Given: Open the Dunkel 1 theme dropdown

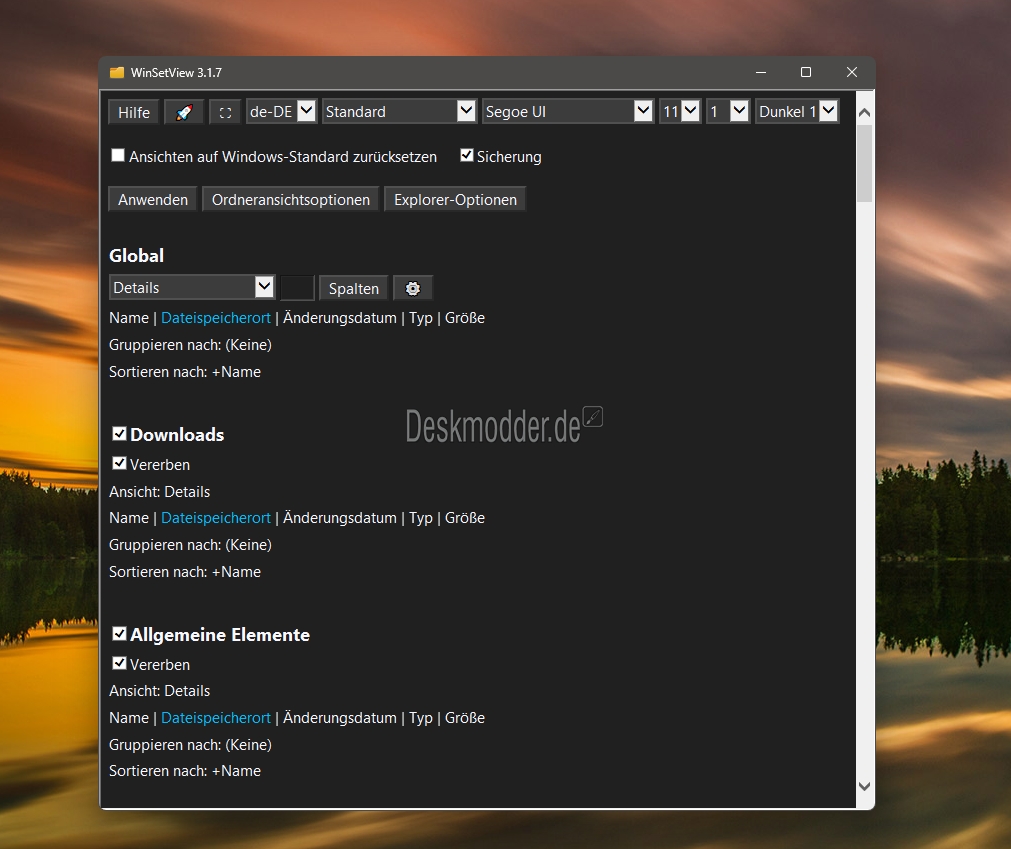Looking at the screenshot, I should pyautogui.click(x=796, y=112).
